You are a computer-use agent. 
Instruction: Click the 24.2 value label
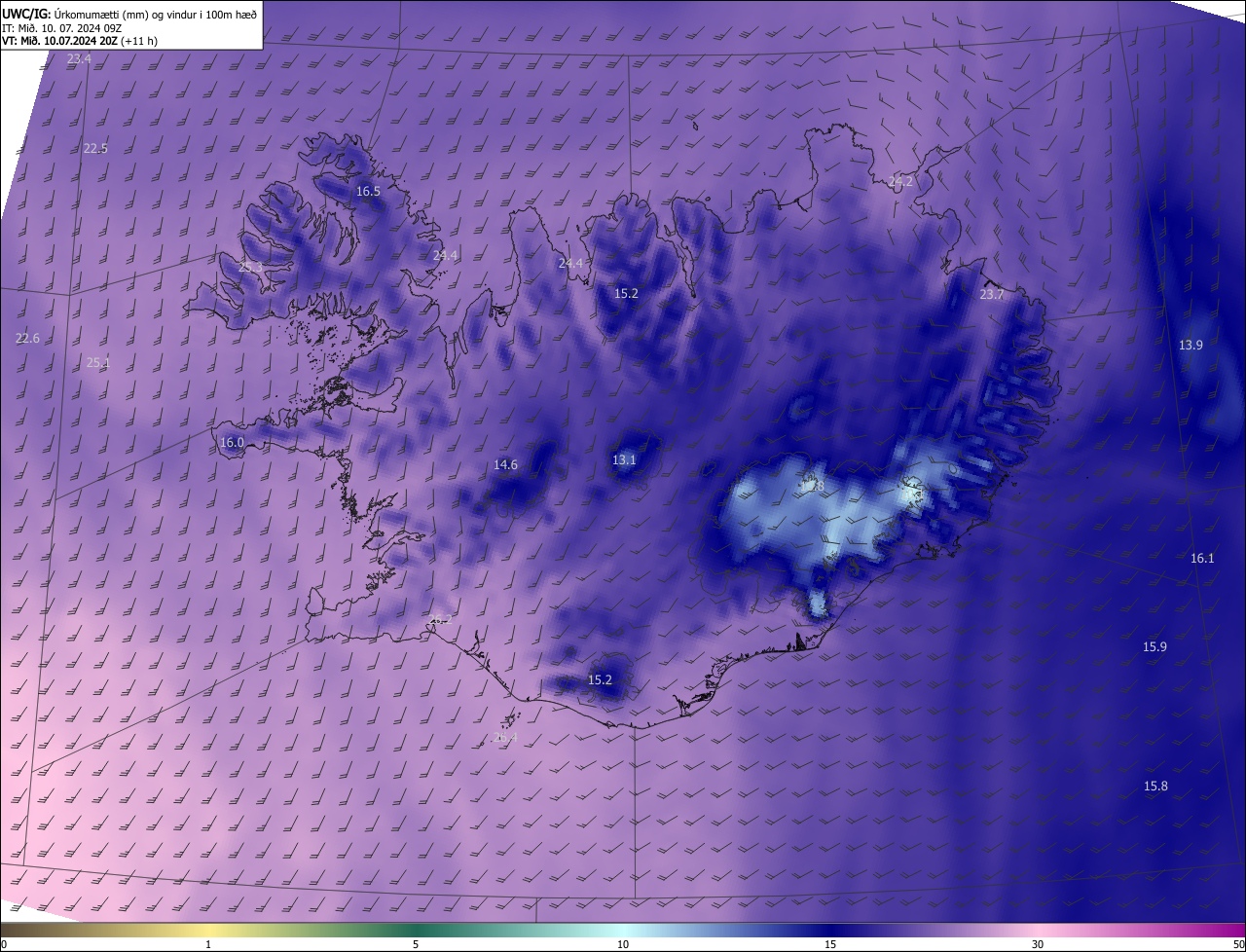(x=901, y=181)
